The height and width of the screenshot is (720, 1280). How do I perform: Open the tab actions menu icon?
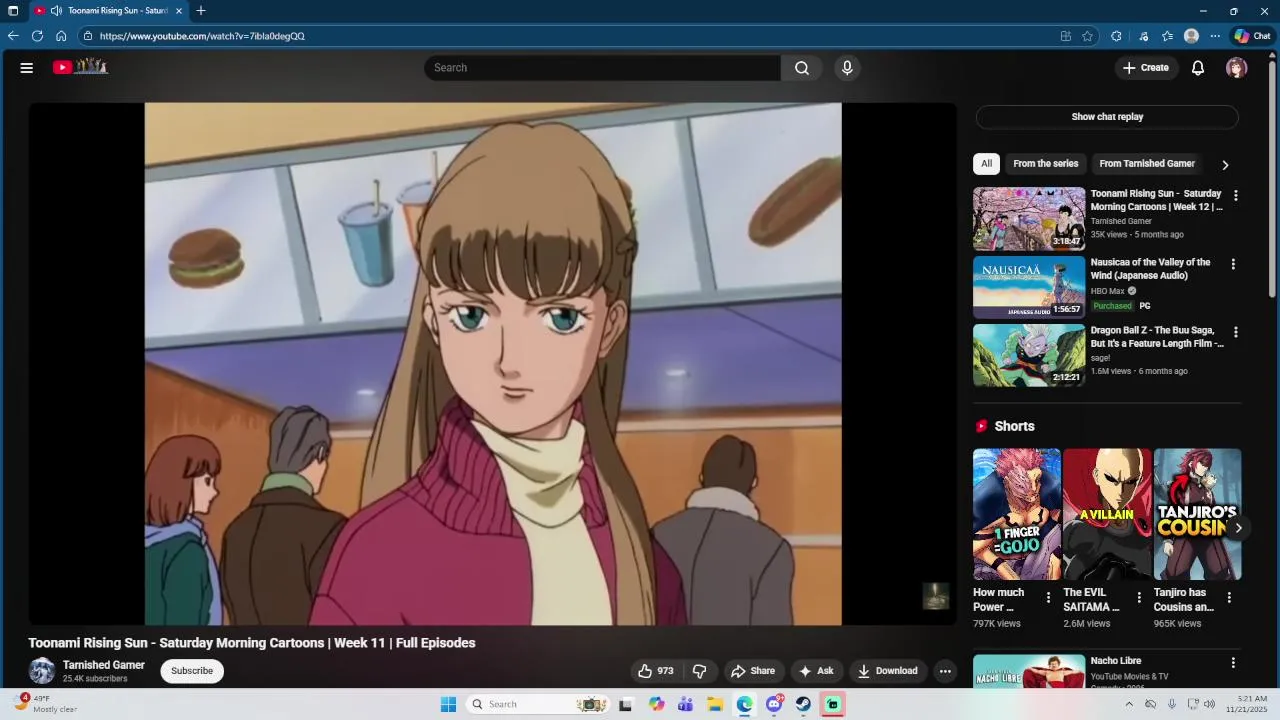pyautogui.click(x=13, y=11)
